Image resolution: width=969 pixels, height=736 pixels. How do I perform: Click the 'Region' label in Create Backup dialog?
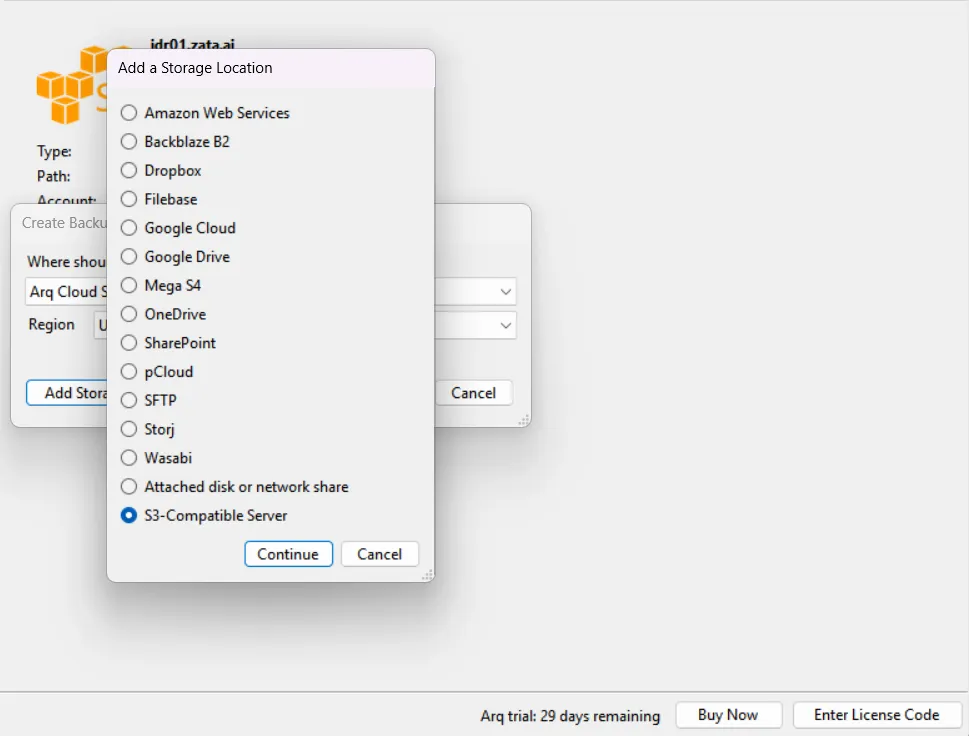pos(51,324)
